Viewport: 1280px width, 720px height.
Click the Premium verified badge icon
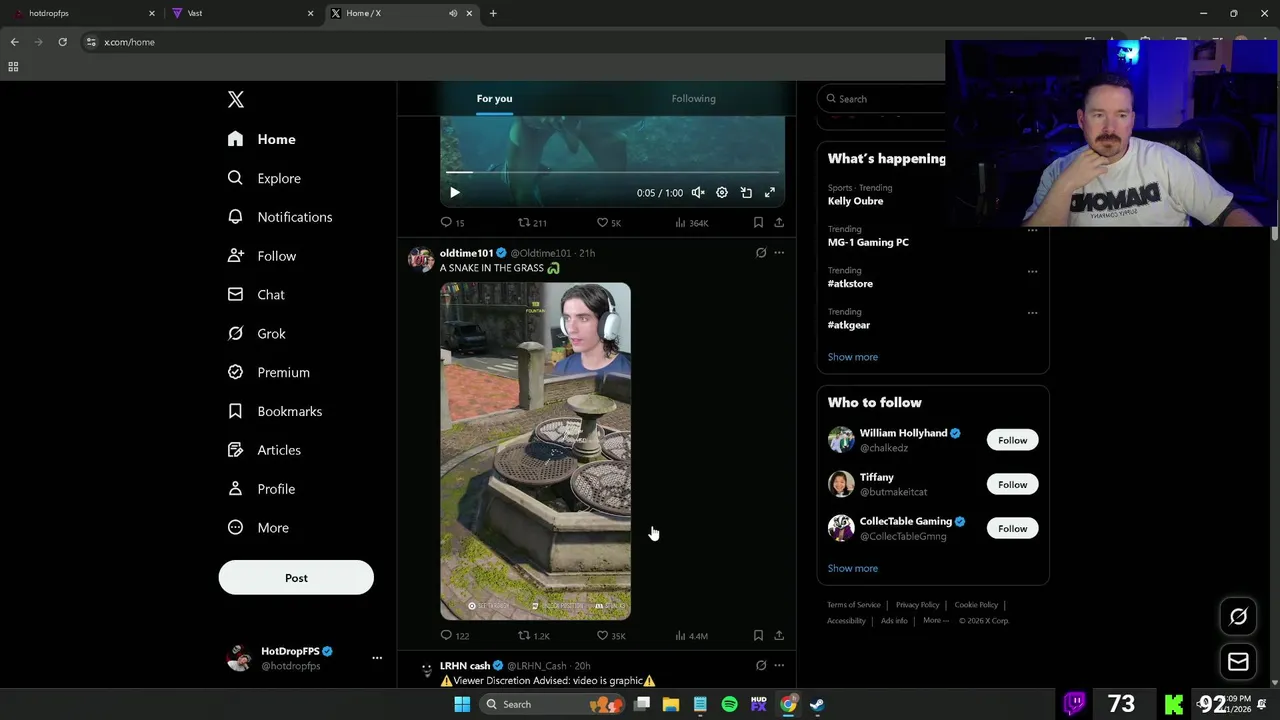coord(235,372)
